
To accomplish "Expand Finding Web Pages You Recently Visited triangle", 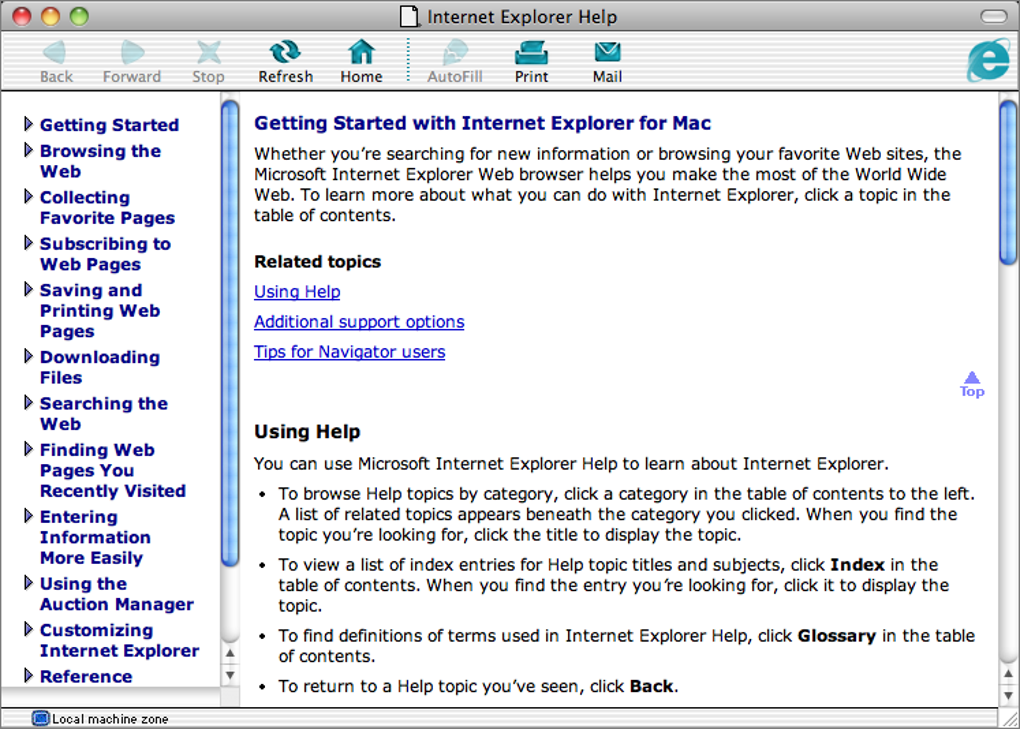I will (28, 449).
